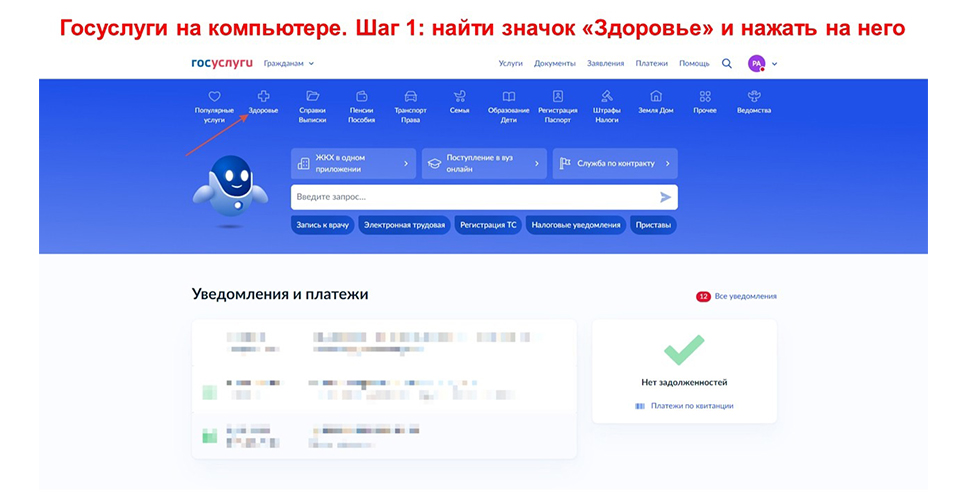This screenshot has width=965, height=500.
Task: Open Все уведомления link
Action: tap(745, 296)
